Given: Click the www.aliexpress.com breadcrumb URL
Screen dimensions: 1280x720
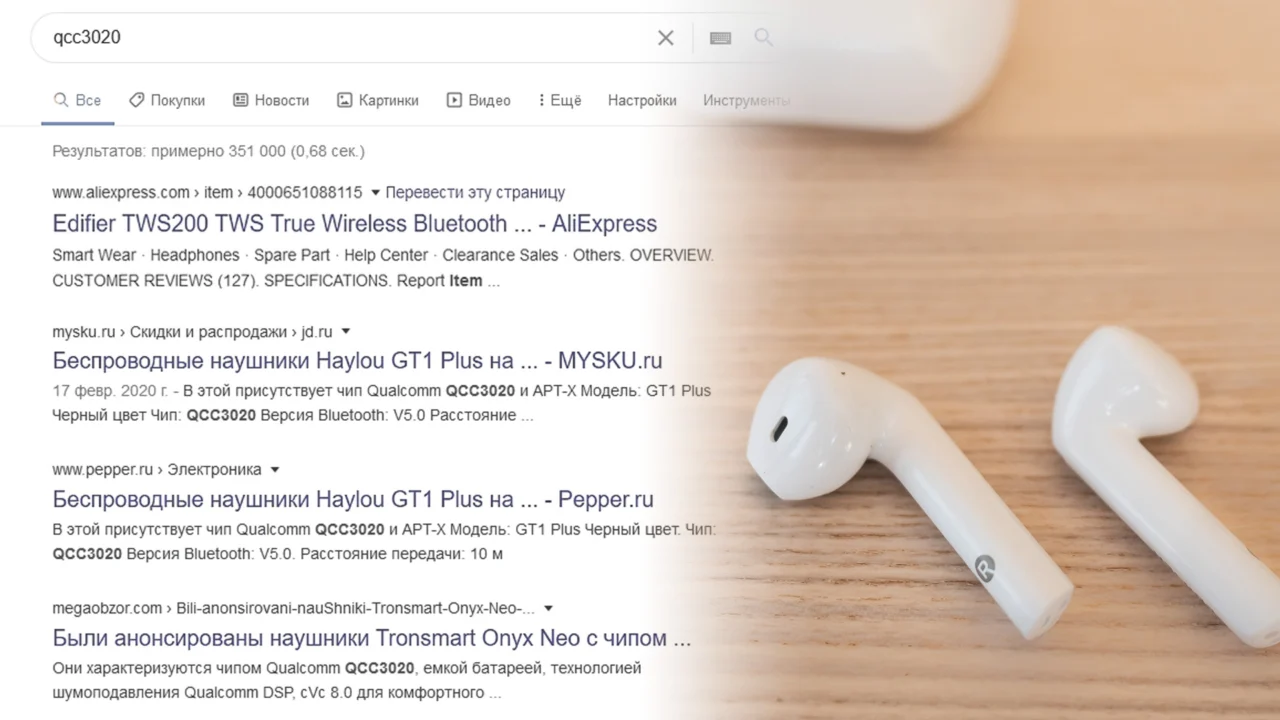Looking at the screenshot, I should pos(207,192).
